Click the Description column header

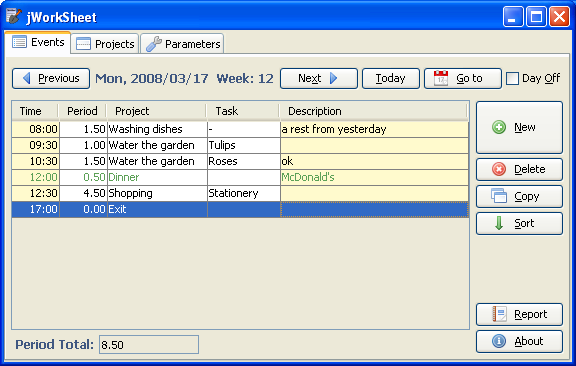(374, 111)
